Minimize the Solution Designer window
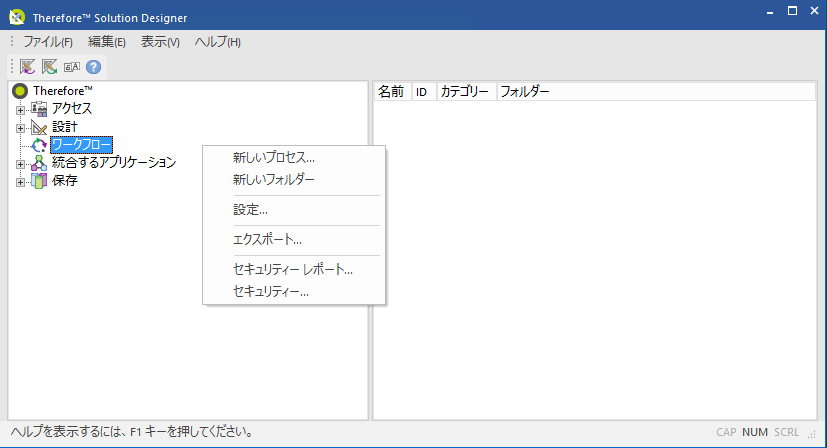The image size is (827, 448). [x=770, y=11]
